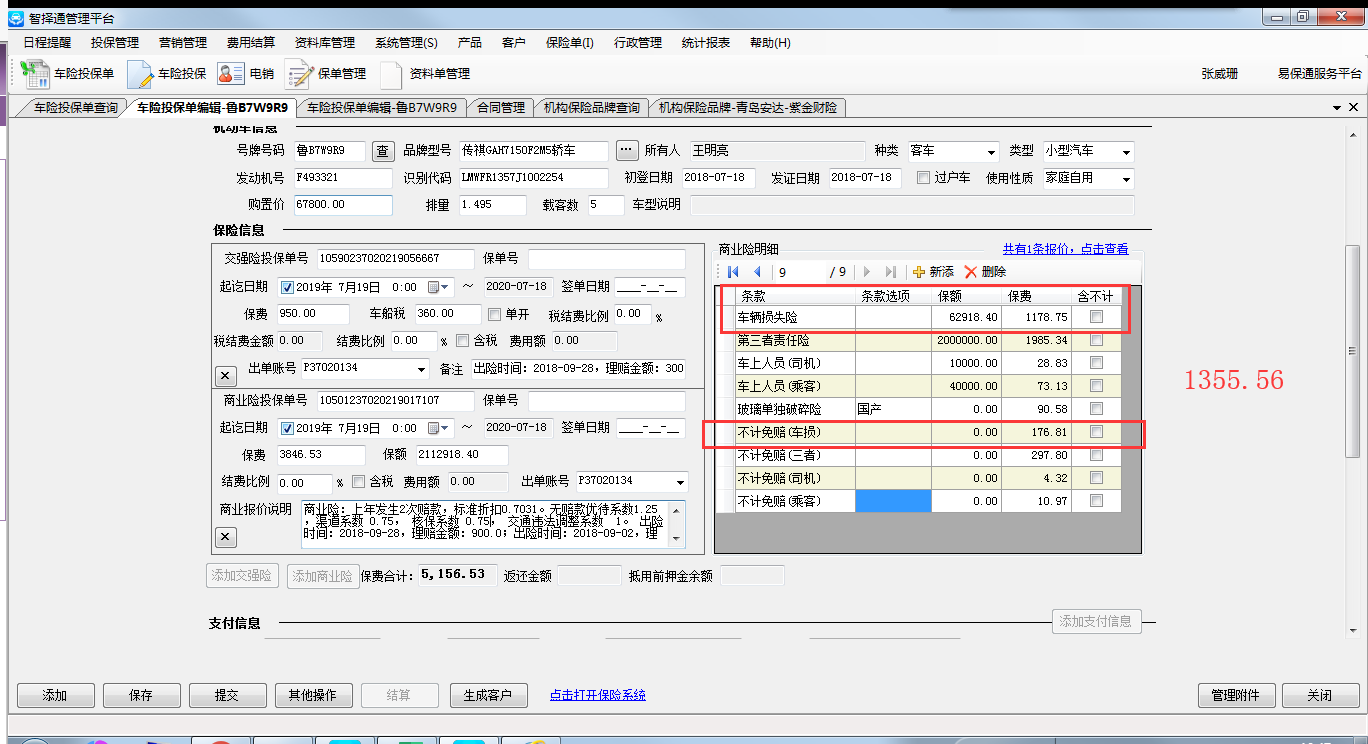This screenshot has height=744, width=1368.
Task: Go to first record in 商业险明细
Action: pos(733,272)
